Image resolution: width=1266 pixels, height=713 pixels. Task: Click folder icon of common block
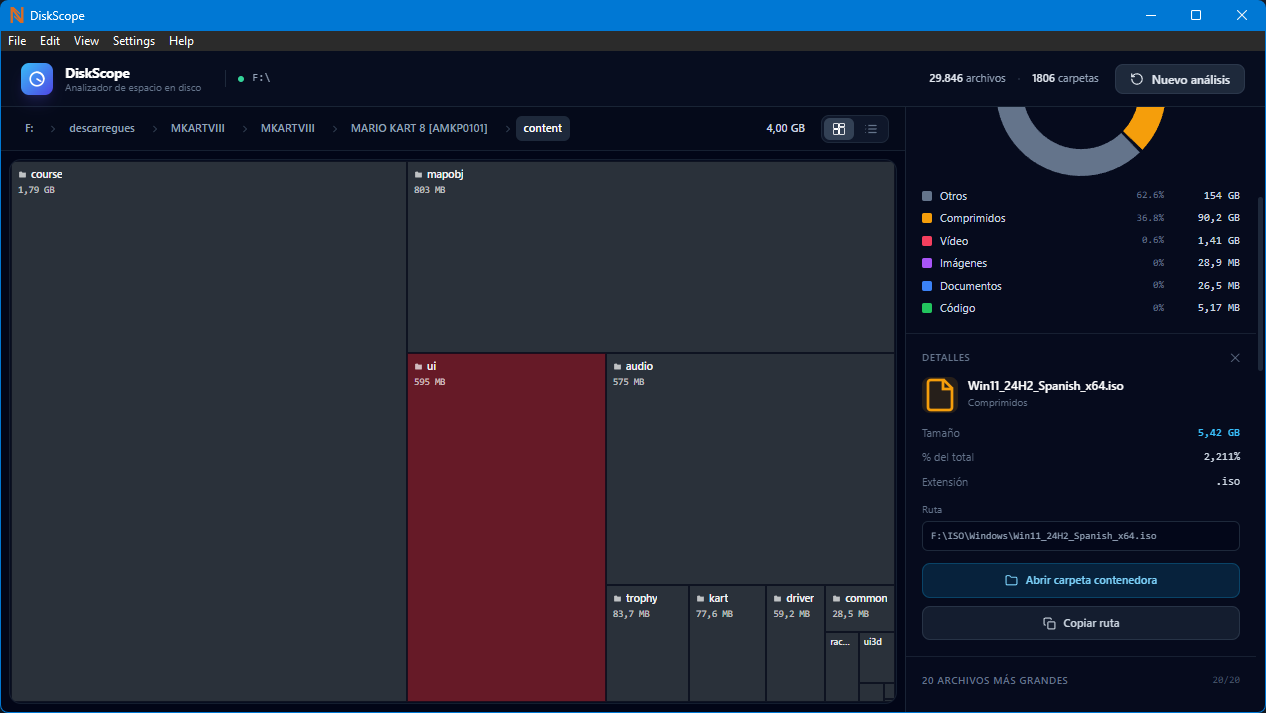point(836,599)
